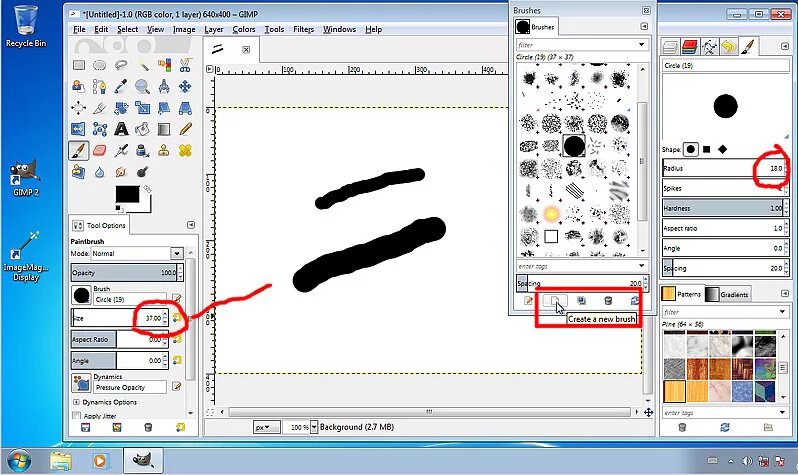Click the foreground black color swatch
The height and width of the screenshot is (475, 798).
point(127,194)
